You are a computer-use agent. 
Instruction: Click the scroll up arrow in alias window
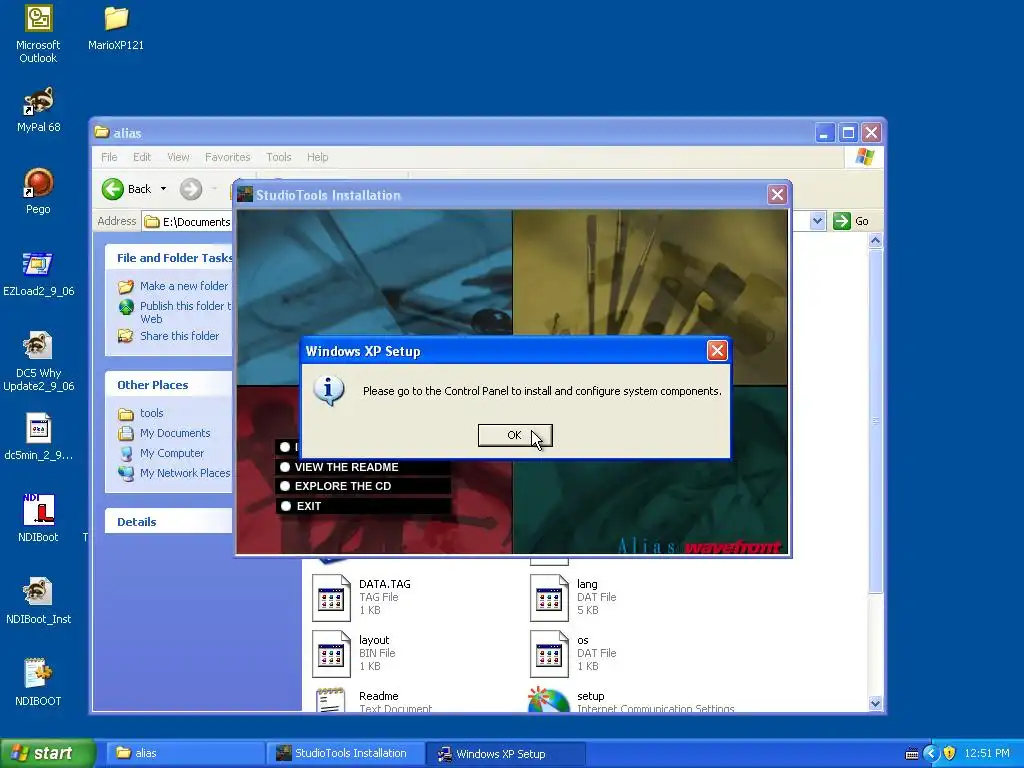point(875,241)
